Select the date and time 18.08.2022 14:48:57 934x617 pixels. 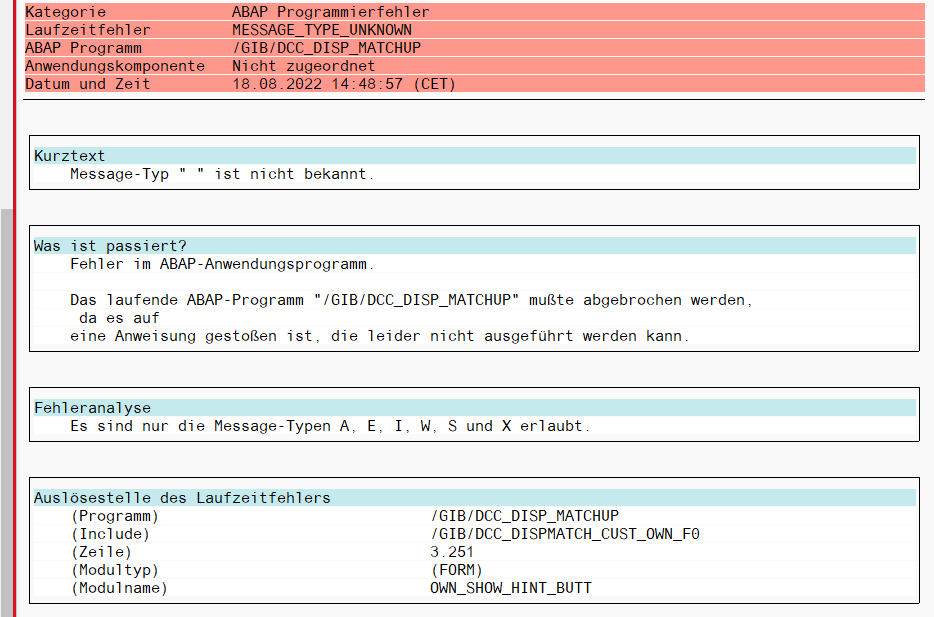tap(343, 84)
